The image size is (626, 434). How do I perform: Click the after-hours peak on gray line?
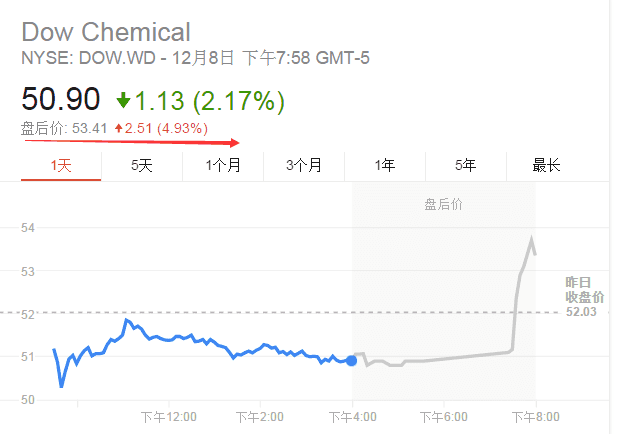pos(532,238)
